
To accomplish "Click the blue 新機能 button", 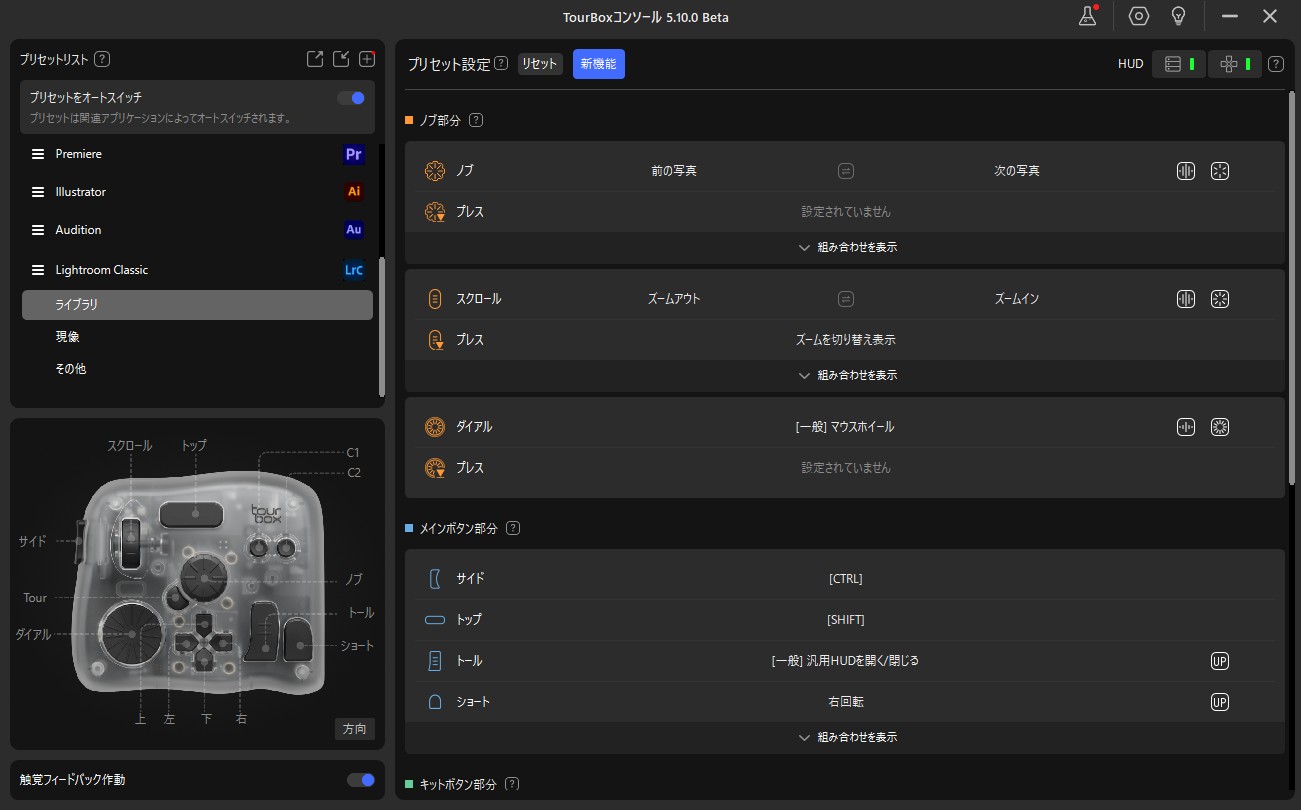I will pyautogui.click(x=598, y=64).
